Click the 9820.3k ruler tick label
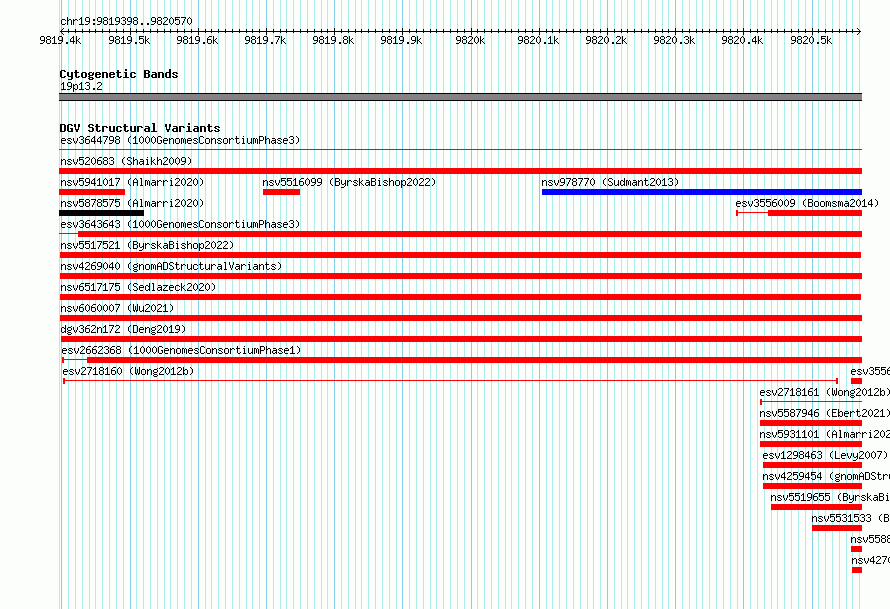This screenshot has width=890, height=609. (674, 40)
